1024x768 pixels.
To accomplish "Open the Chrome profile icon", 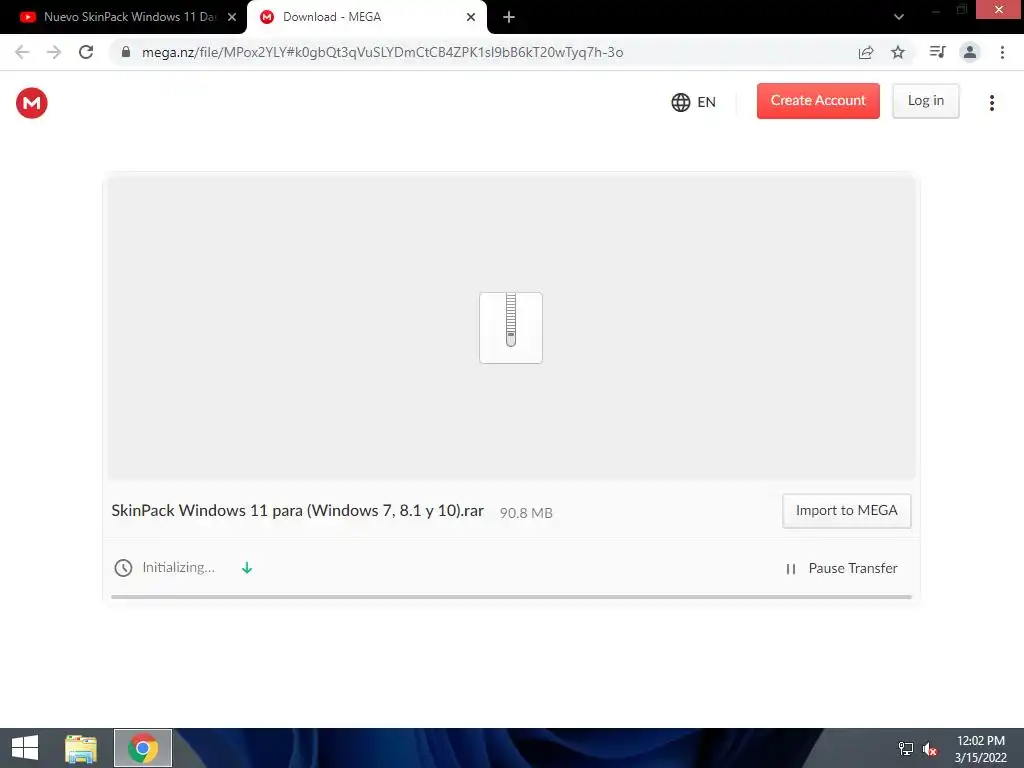I will point(970,52).
